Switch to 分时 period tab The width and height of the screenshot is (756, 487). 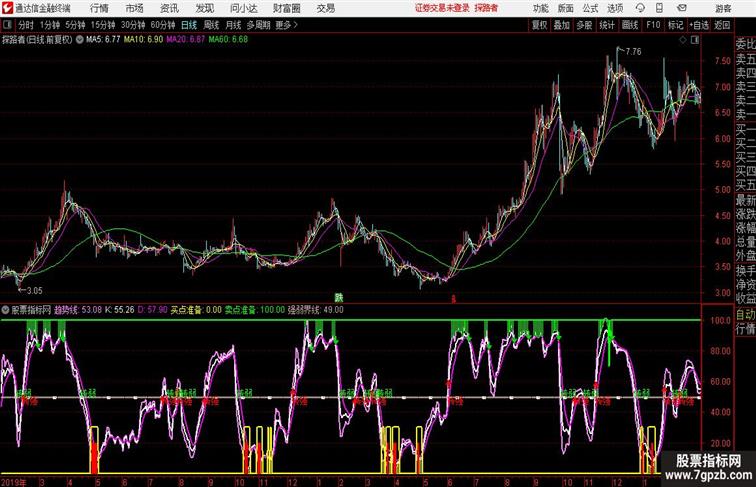click(26, 25)
